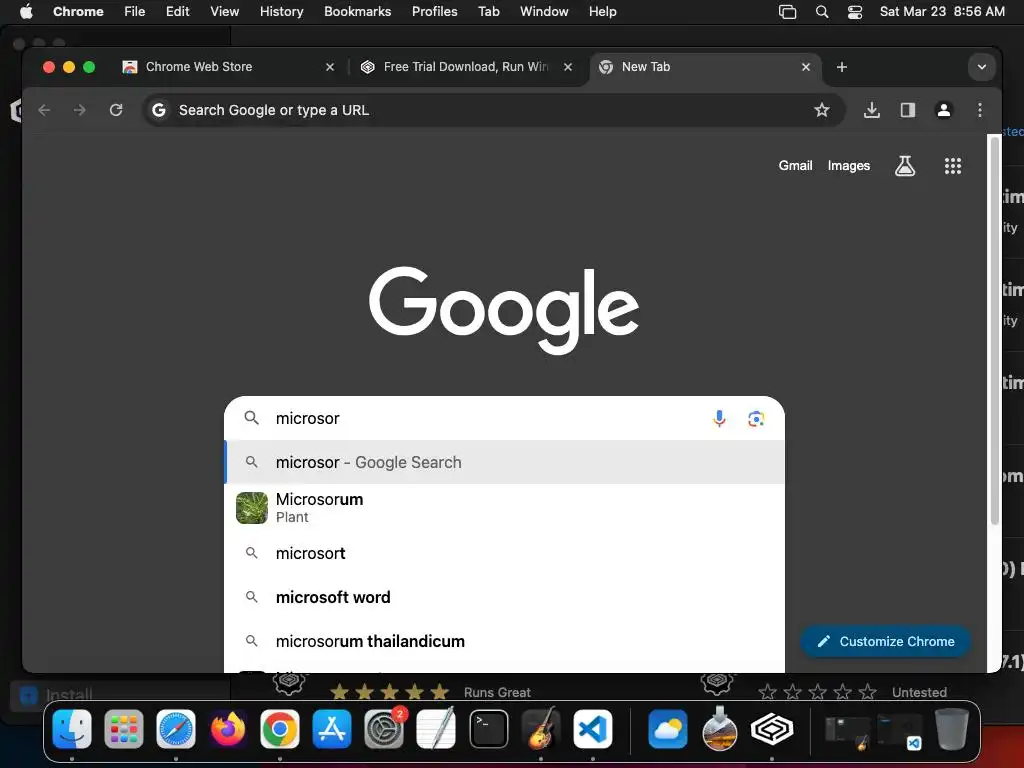Viewport: 1024px width, 768px height.
Task: Click the forward navigation arrow
Action: [80, 110]
